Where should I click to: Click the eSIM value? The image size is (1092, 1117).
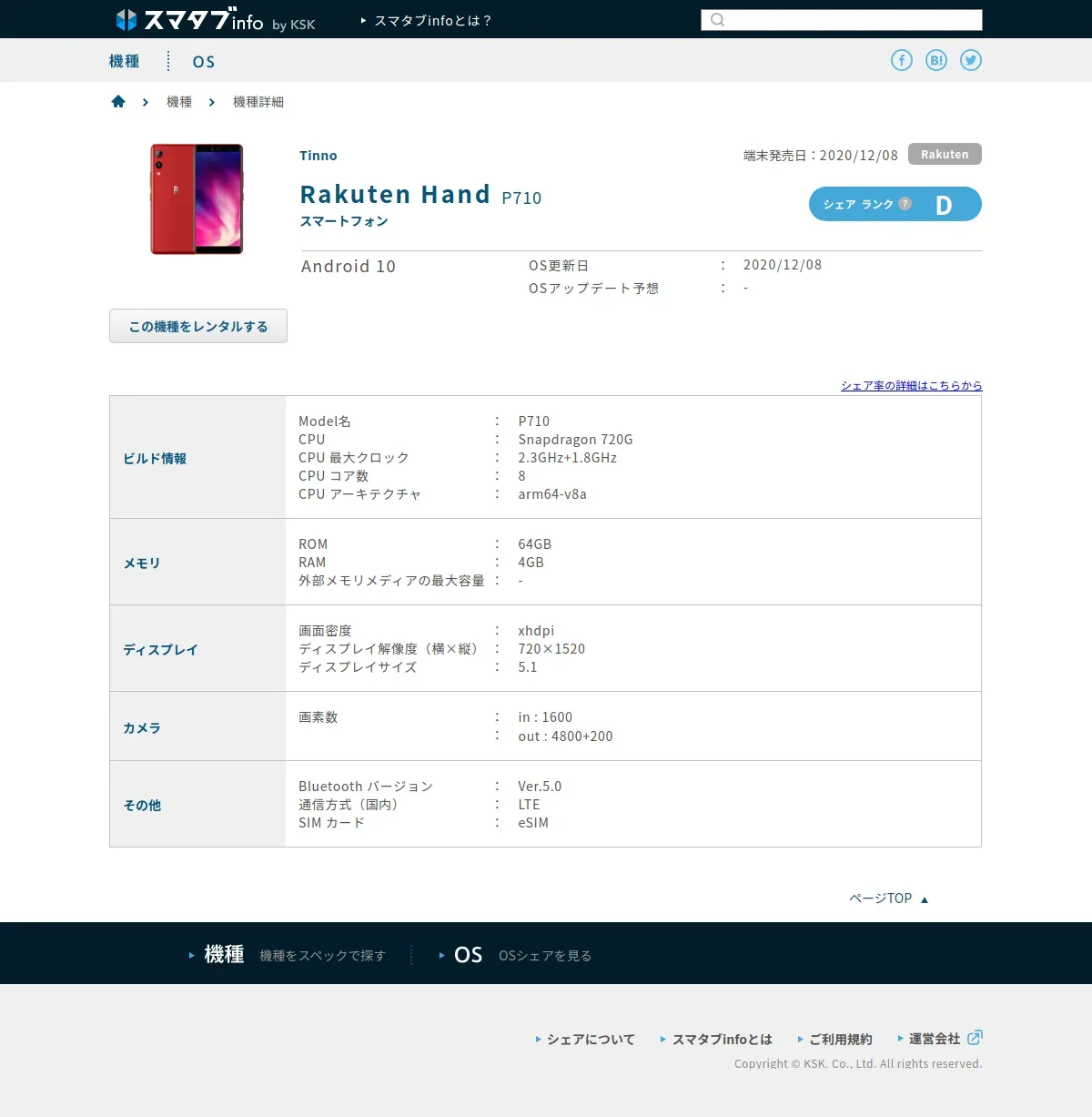point(533,823)
